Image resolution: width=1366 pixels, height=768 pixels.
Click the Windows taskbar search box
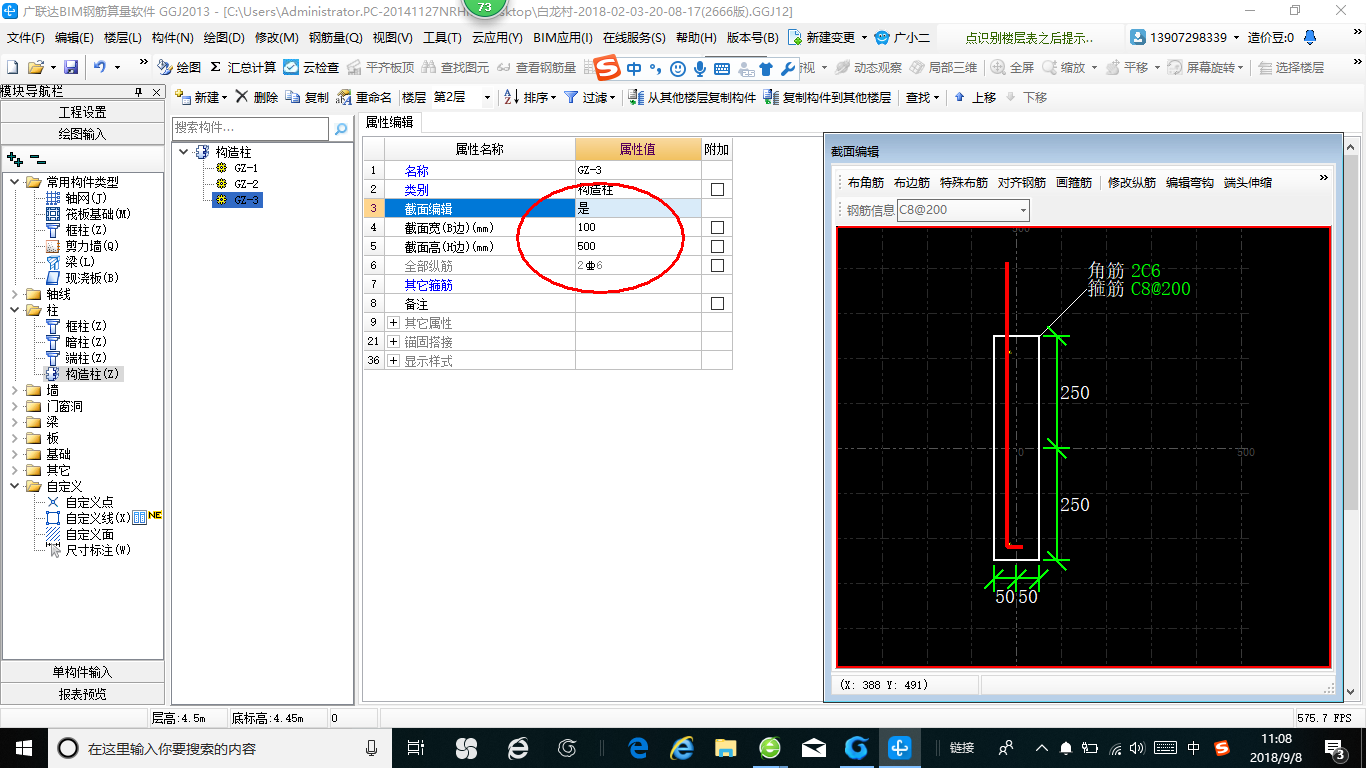(220, 748)
